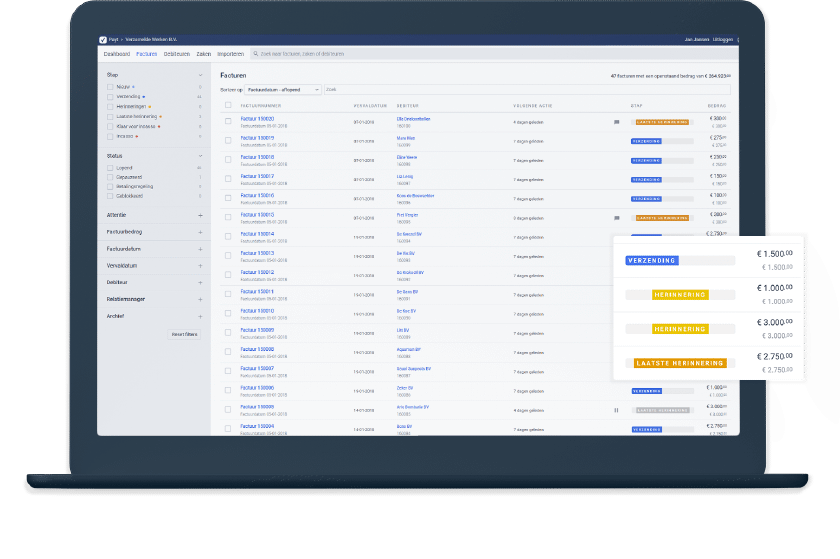Screen dimensions: 840x559
Task: Open the Facturen tab
Action: pyautogui.click(x=147, y=54)
